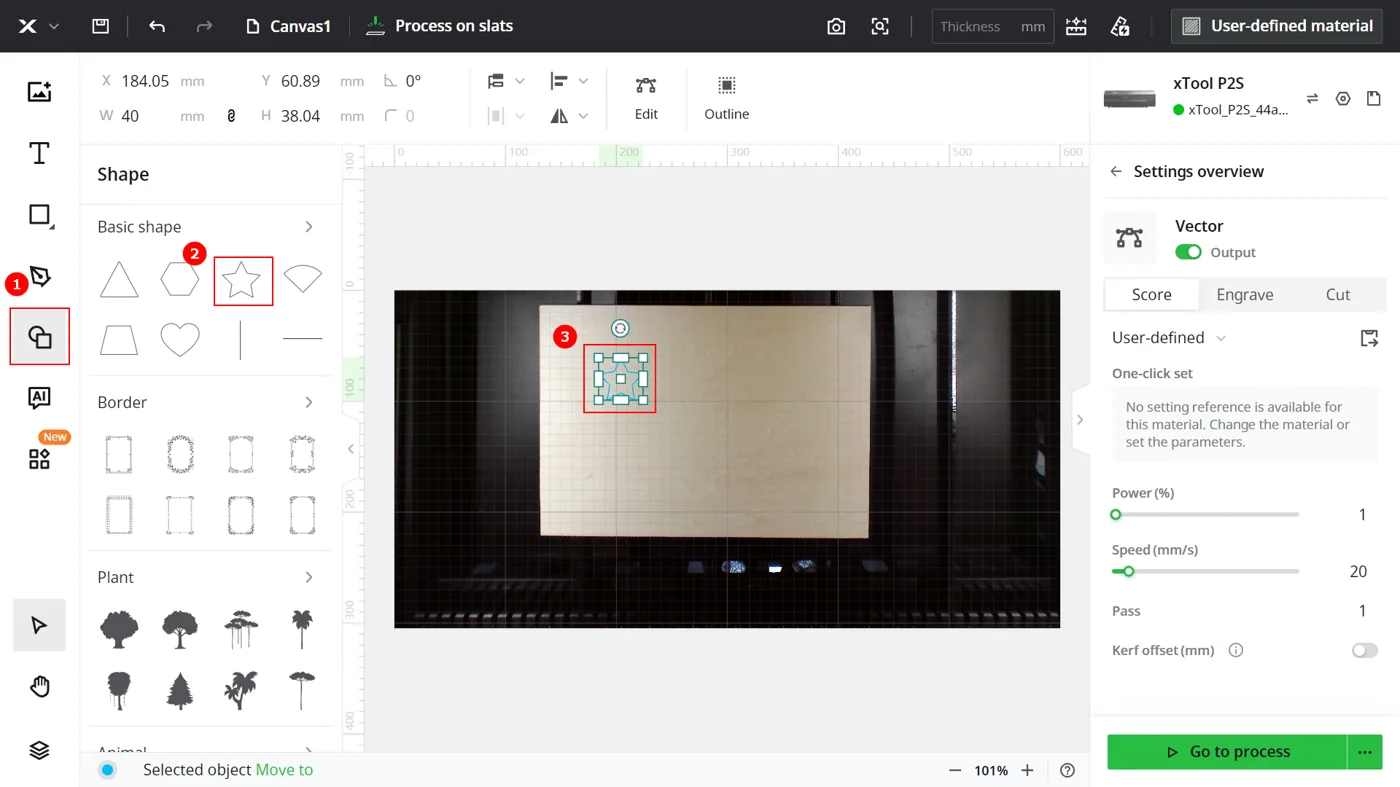Activate the Hand pan tool
The width and height of the screenshot is (1400, 787).
39,687
